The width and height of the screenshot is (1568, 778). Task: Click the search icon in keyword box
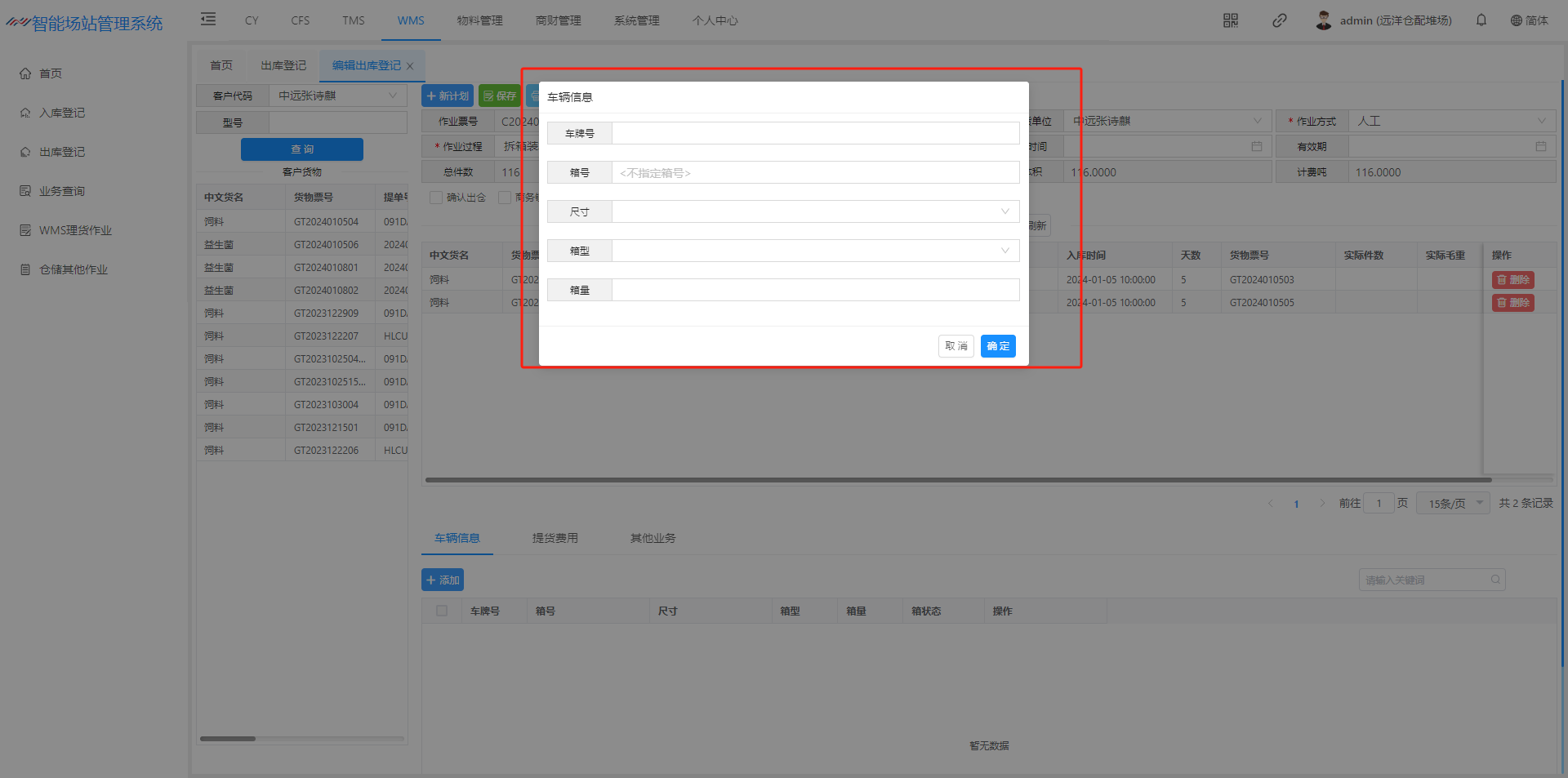(x=1495, y=580)
